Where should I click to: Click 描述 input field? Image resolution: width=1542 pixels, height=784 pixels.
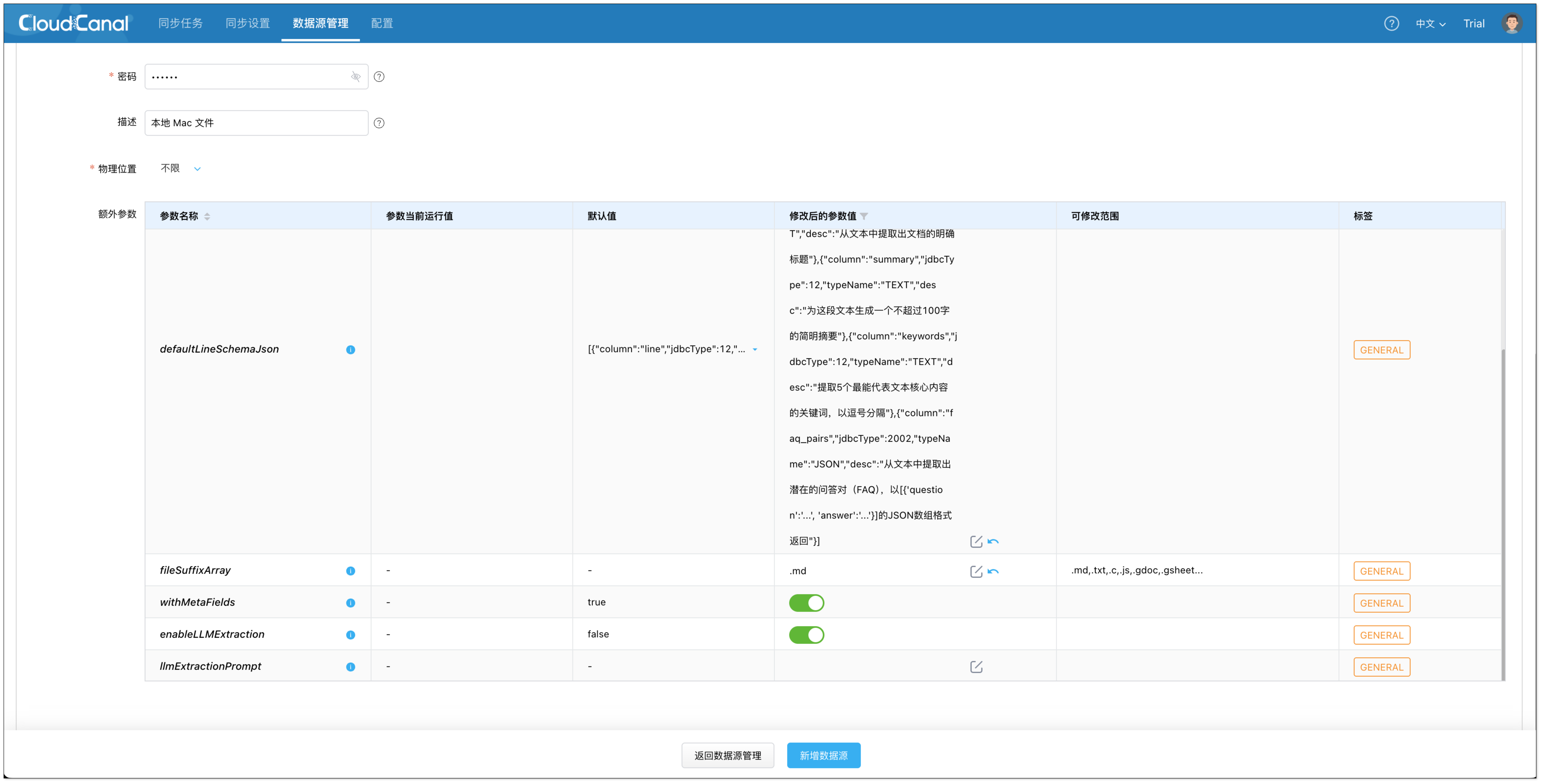(x=256, y=123)
